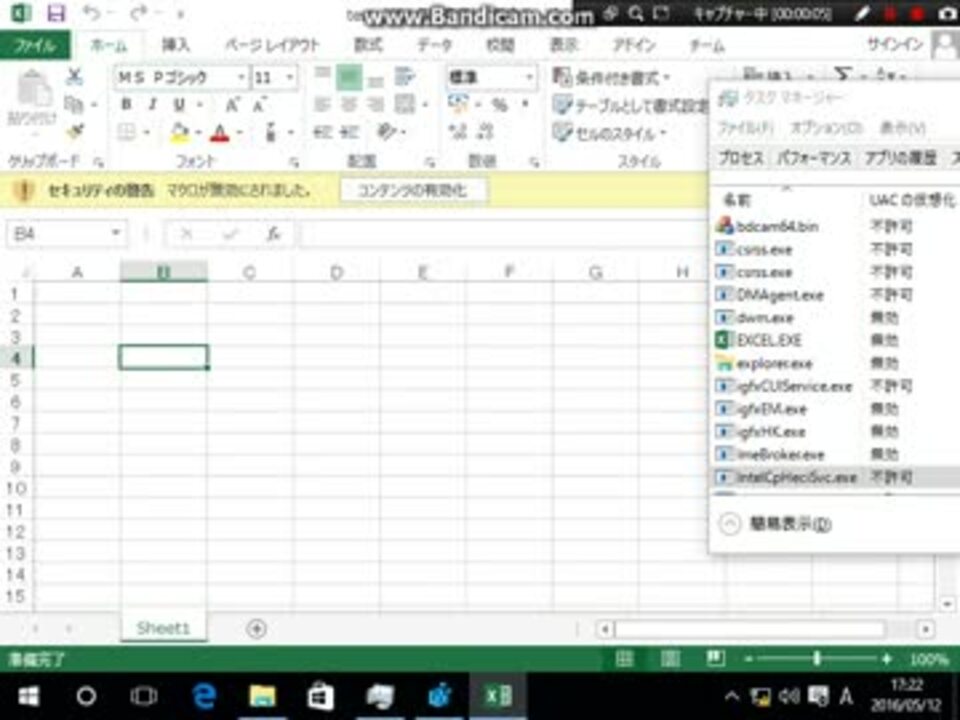Open the Insert ribbon tab

[x=175, y=45]
